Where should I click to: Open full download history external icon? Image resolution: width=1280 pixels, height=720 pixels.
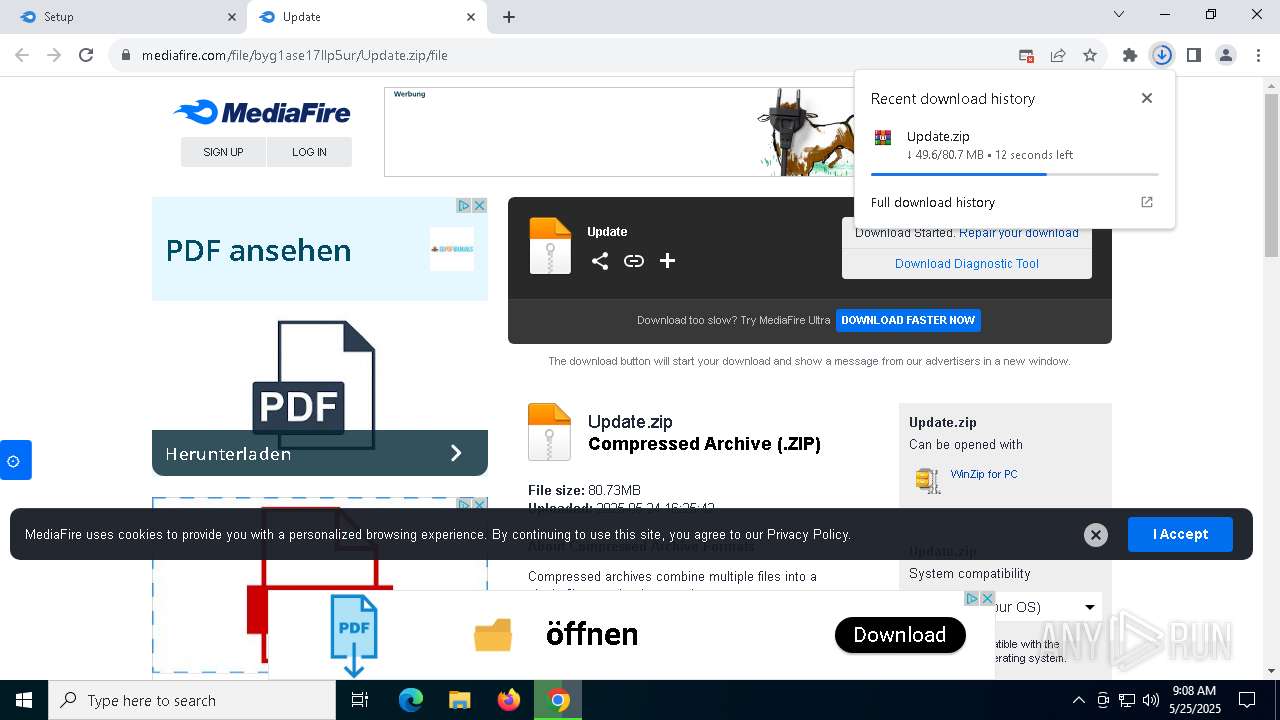pos(1147,202)
